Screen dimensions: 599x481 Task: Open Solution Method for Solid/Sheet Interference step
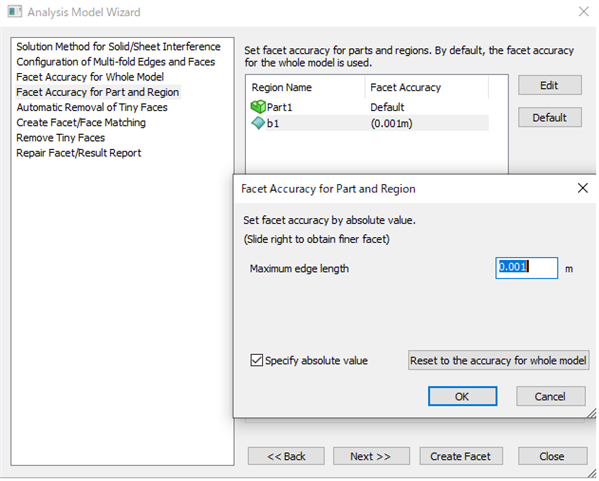[x=118, y=47]
